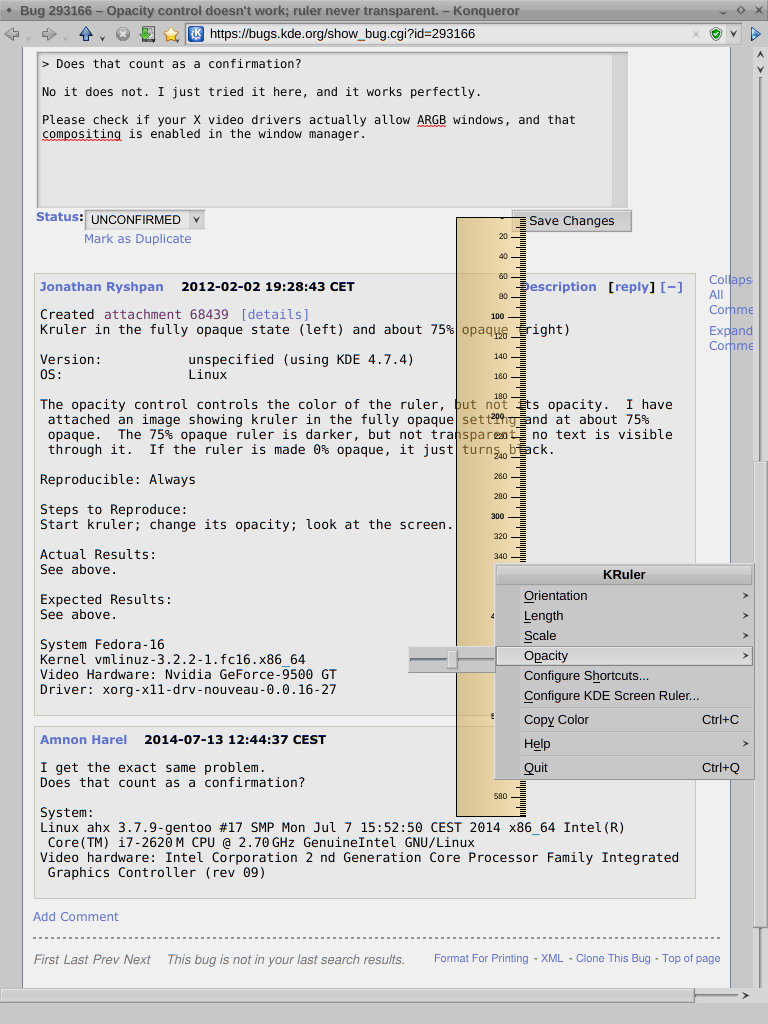Expand the Help submenu

point(624,744)
